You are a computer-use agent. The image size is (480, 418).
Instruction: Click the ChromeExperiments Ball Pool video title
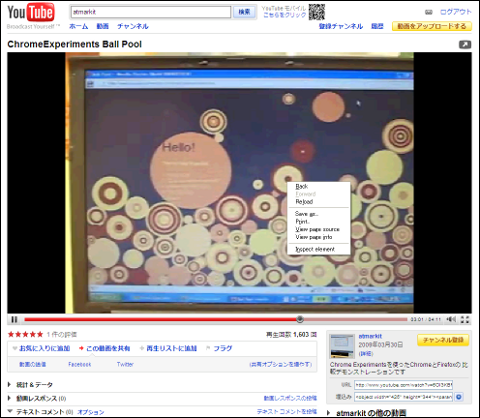point(75,44)
